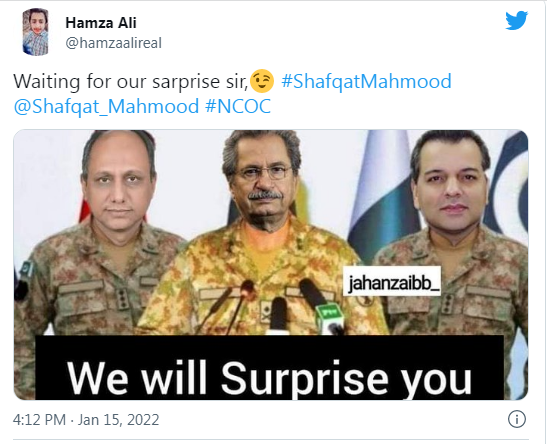Open the #NCOC hashtag
Image resolution: width=547 pixels, height=444 pixels.
pos(238,106)
